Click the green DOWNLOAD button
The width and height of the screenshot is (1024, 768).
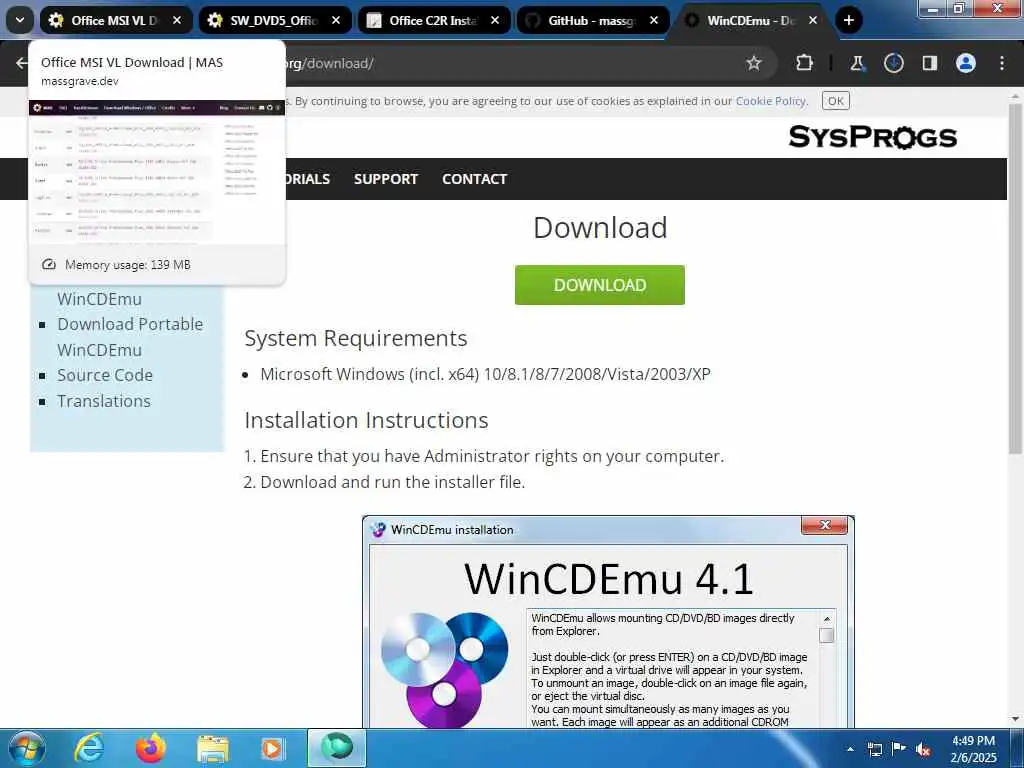click(600, 285)
